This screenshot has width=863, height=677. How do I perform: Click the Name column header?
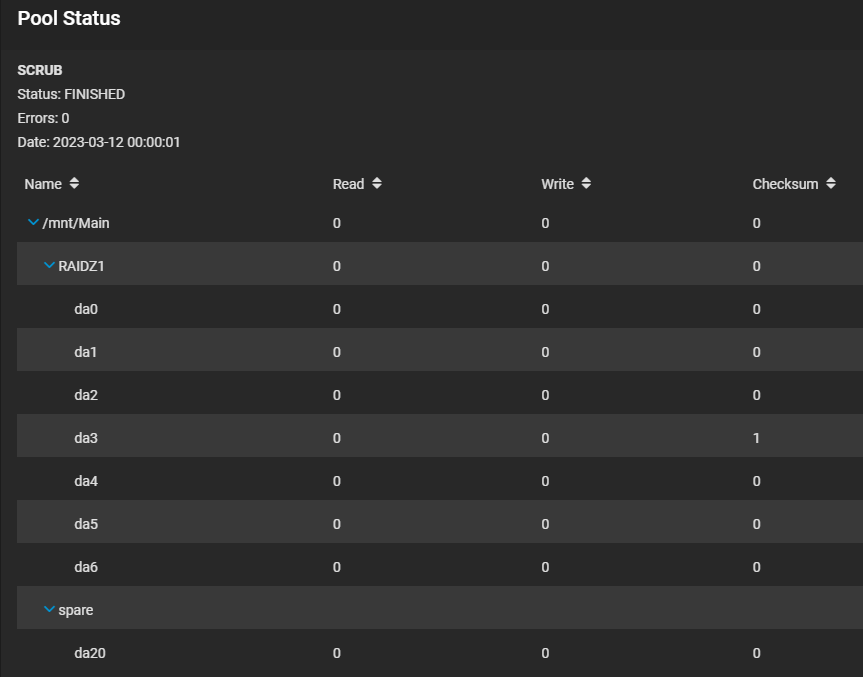43,184
